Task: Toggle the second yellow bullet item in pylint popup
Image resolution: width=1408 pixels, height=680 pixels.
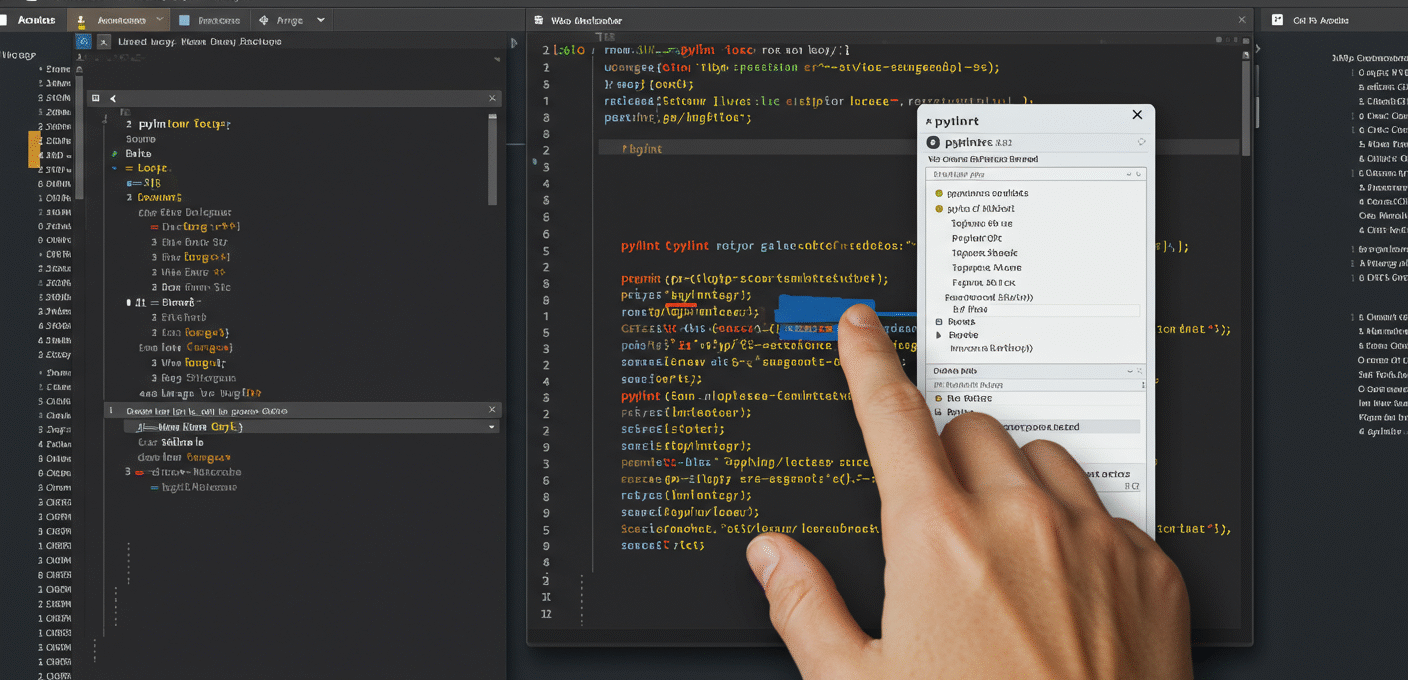Action: 939,209
